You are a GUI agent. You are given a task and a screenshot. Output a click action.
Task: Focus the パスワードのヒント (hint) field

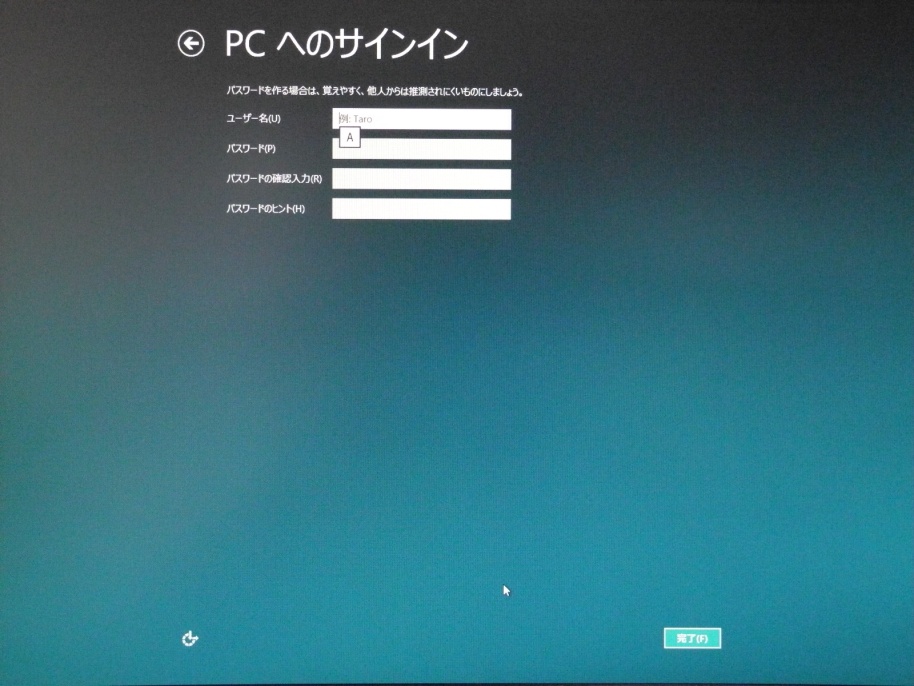point(421,209)
